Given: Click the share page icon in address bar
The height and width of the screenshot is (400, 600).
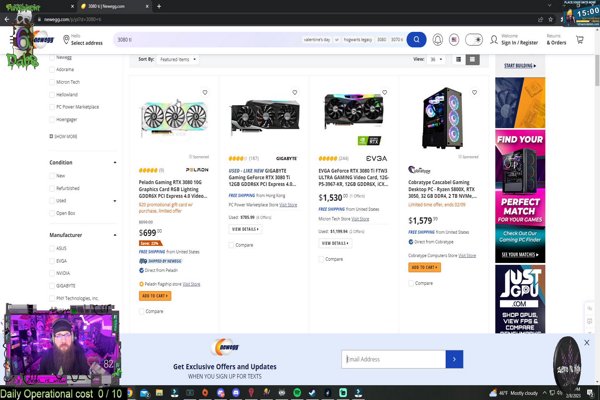Looking at the screenshot, I should point(540,19).
